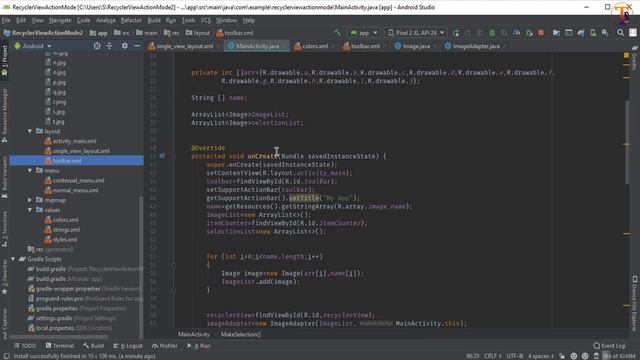Click the Profile app gauge icon
The image size is (640, 360).
point(516,33)
